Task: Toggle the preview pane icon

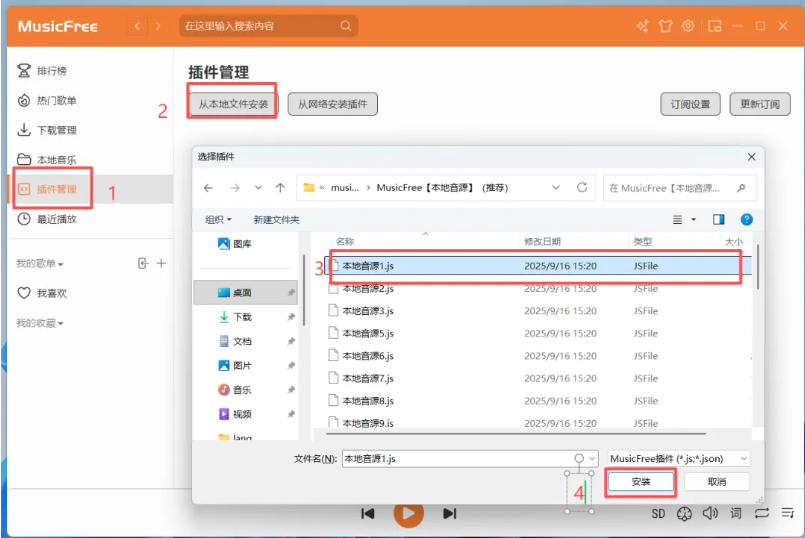Action: click(718, 220)
